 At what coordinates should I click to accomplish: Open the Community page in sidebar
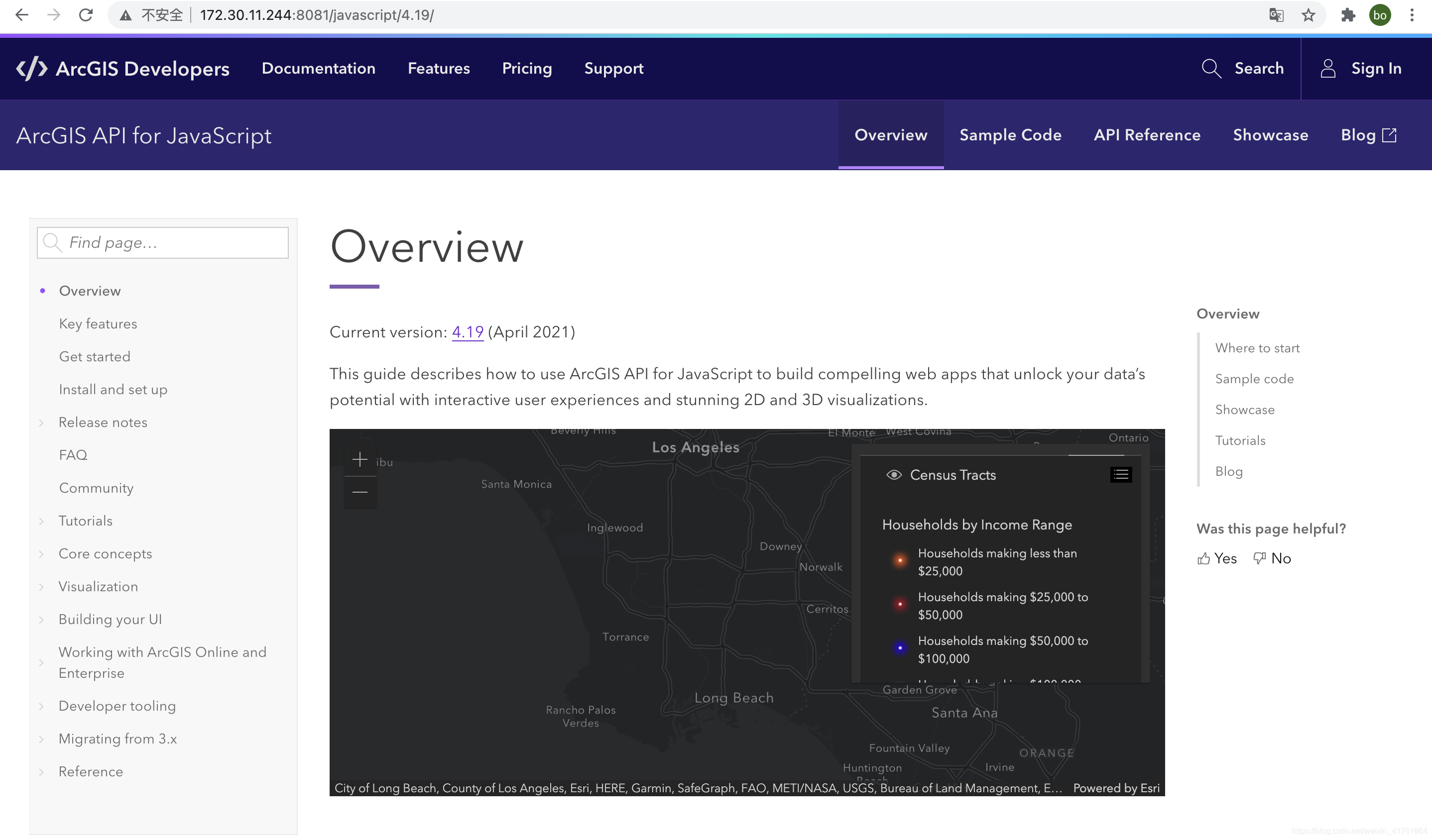[x=96, y=489]
